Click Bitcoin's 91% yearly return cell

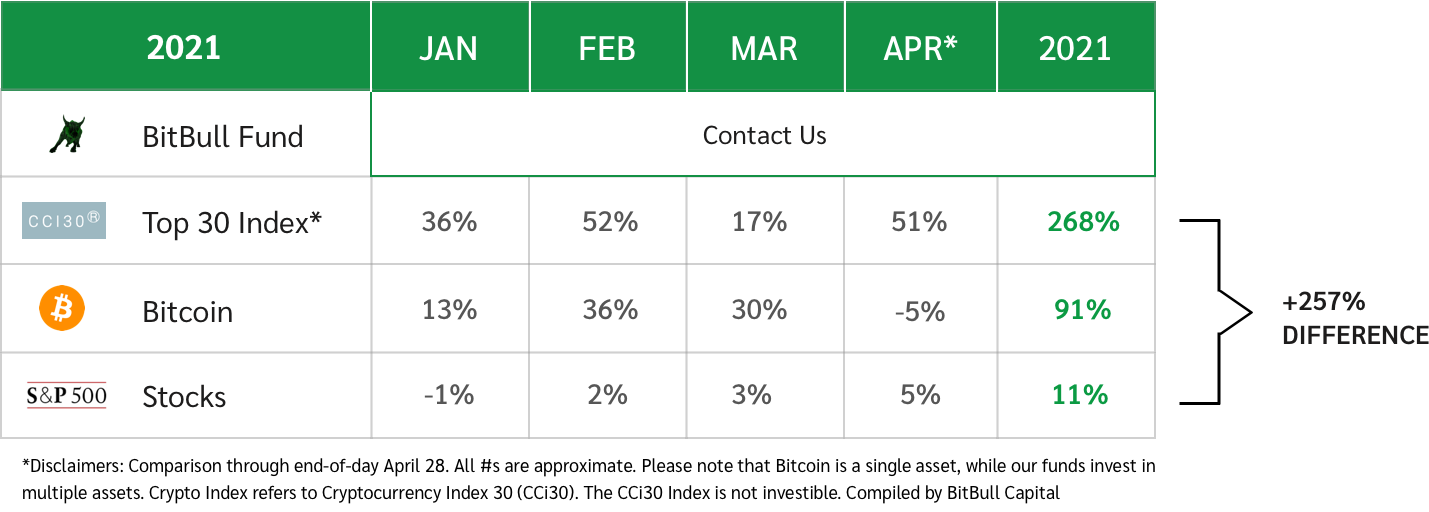click(1083, 309)
